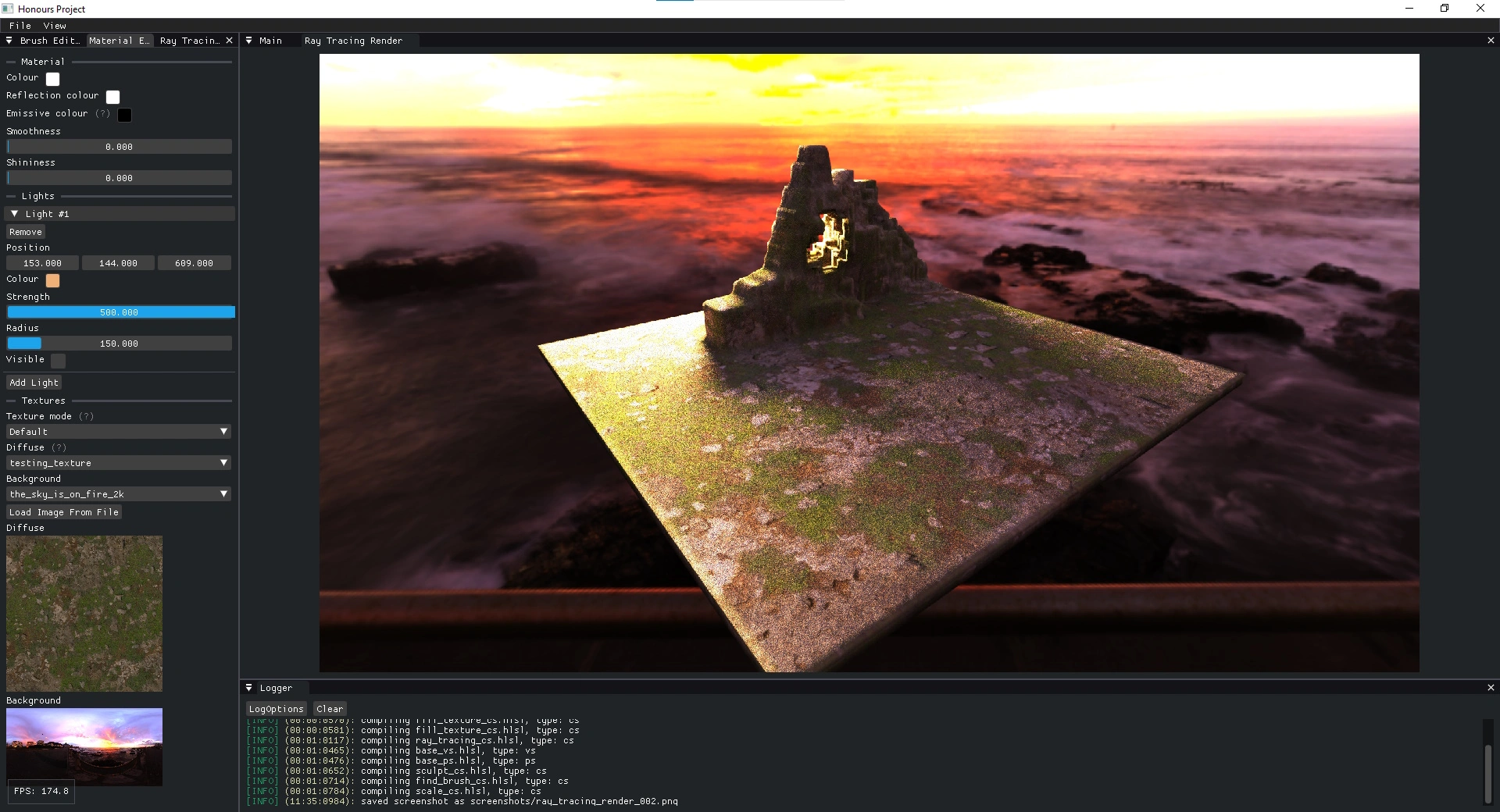Close the left side panel
The image size is (1500, 812).
[x=229, y=41]
